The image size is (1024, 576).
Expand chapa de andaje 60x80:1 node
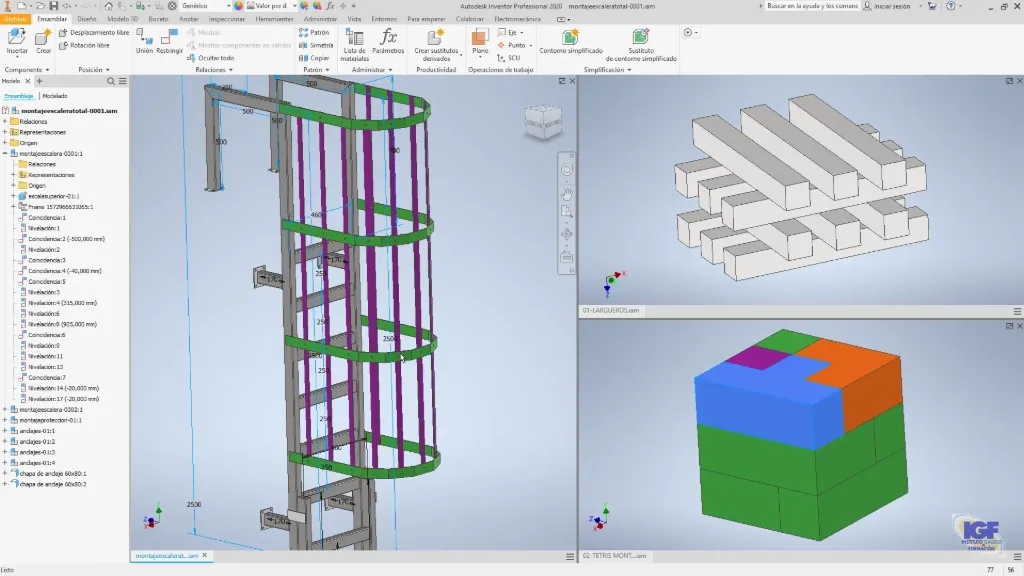(5, 473)
